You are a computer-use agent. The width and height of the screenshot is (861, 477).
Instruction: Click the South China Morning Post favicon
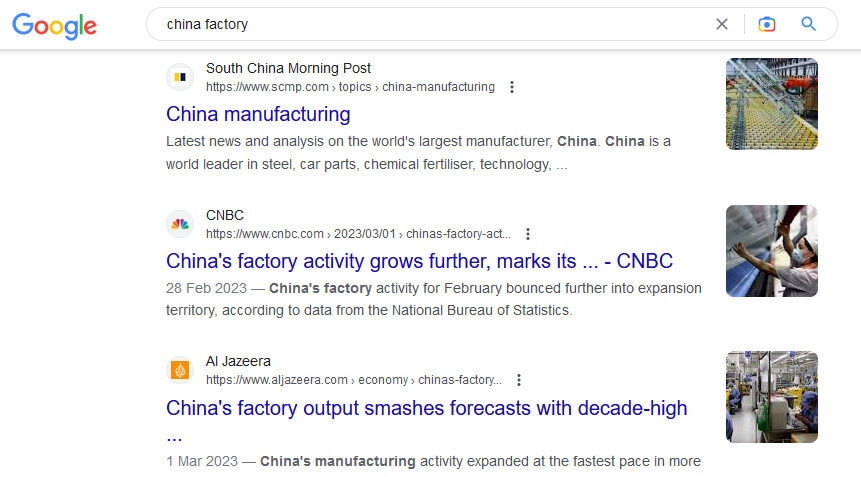pos(180,77)
